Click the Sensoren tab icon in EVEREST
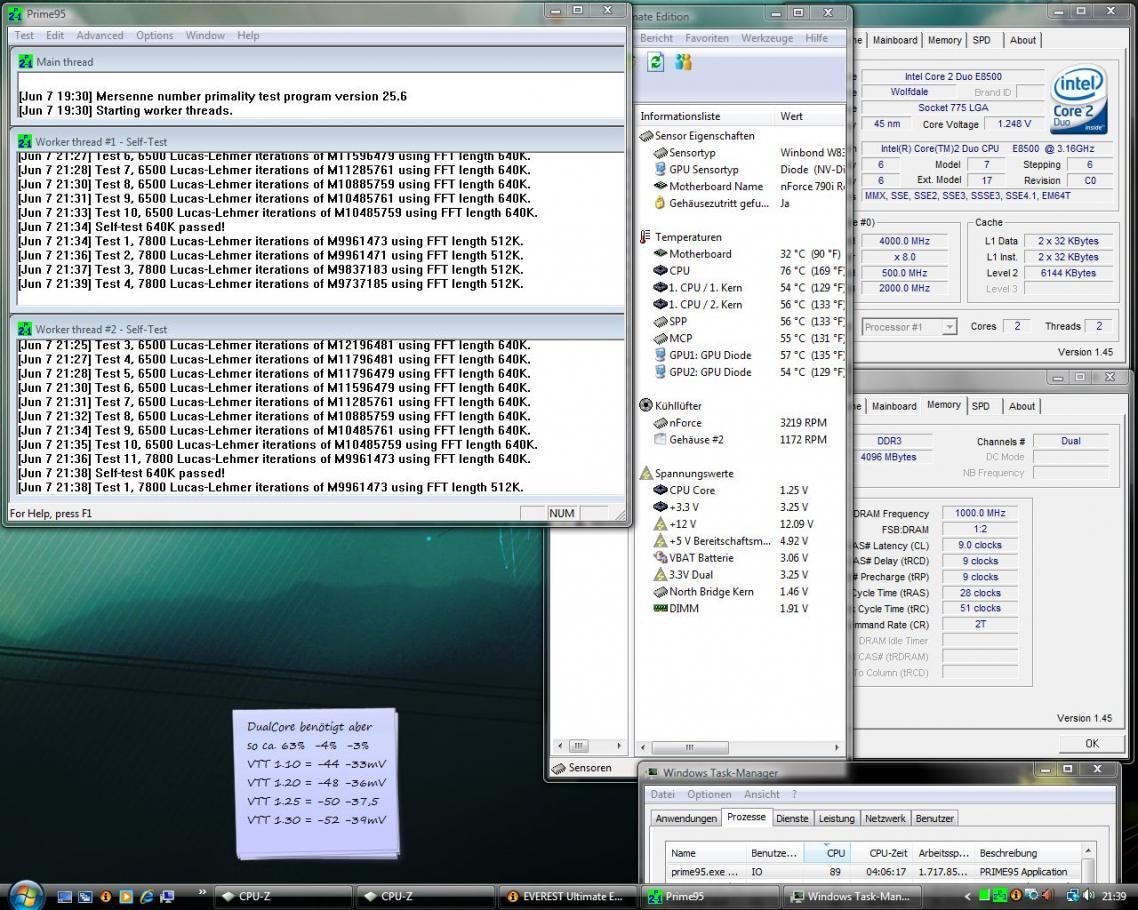This screenshot has height=910, width=1138. click(558, 768)
